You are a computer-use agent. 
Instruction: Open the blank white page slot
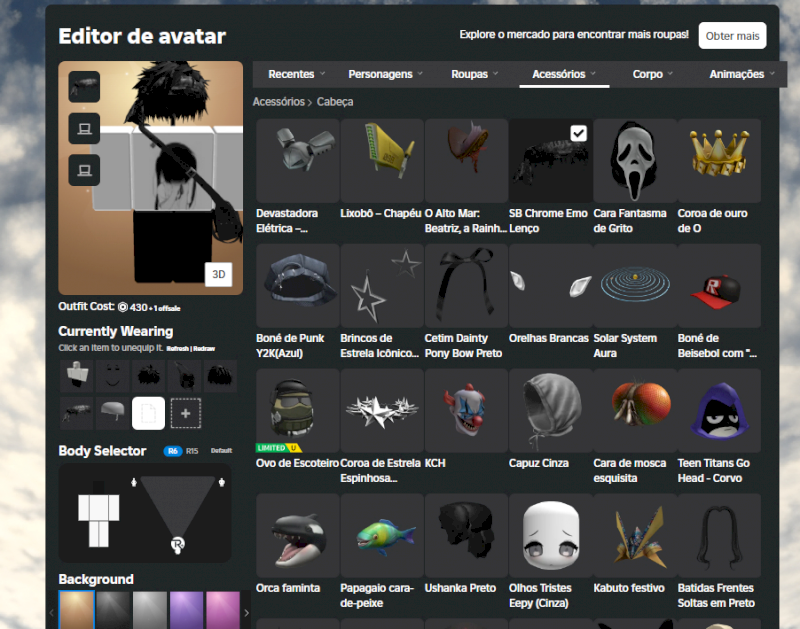[148, 413]
